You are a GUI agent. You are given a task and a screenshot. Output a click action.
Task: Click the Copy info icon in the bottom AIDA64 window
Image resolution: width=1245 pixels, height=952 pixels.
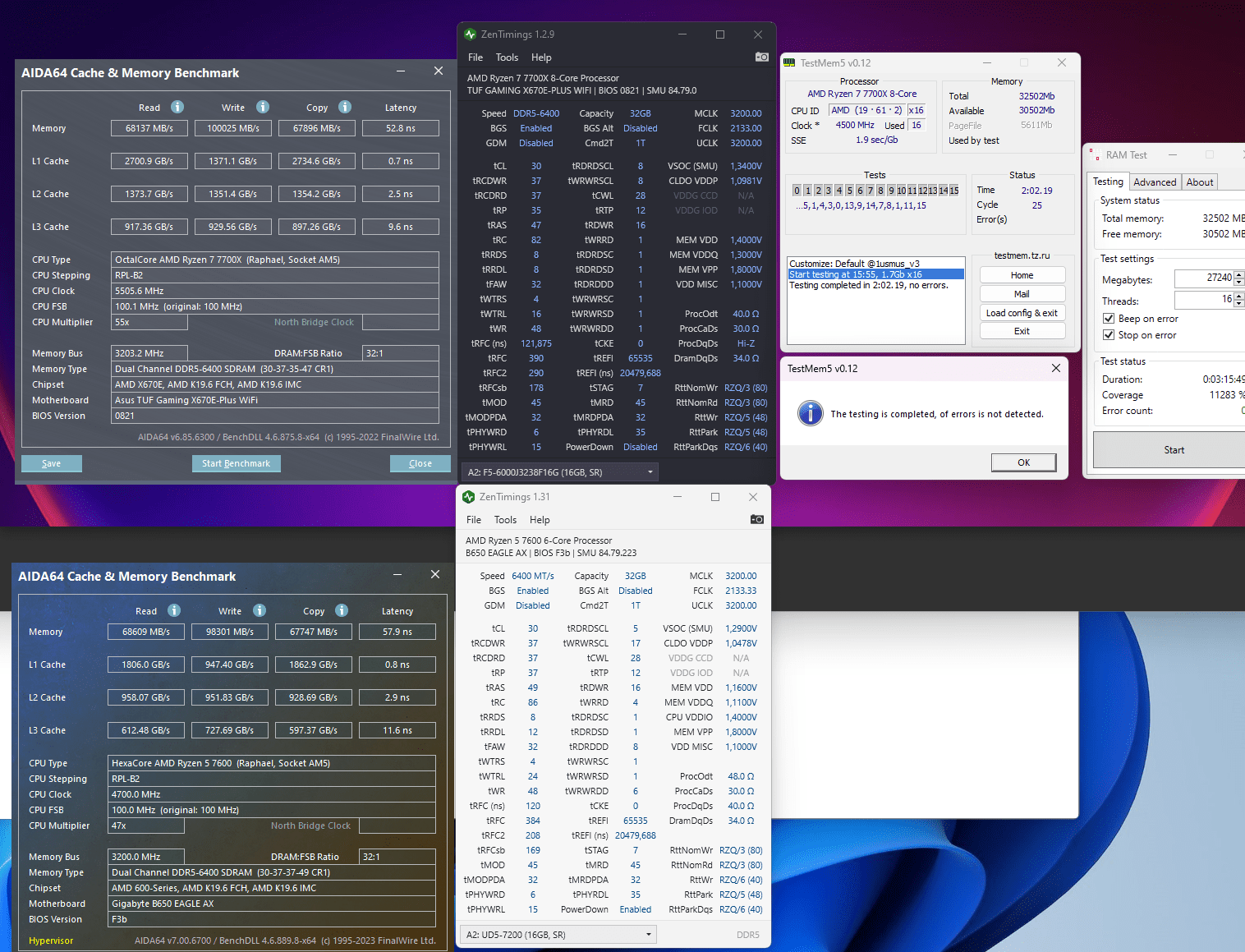click(342, 610)
